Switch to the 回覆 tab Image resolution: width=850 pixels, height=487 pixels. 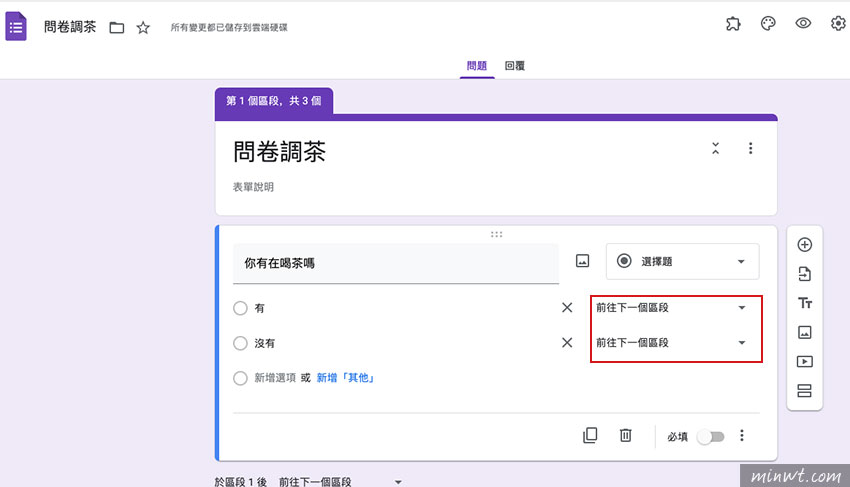tap(514, 66)
